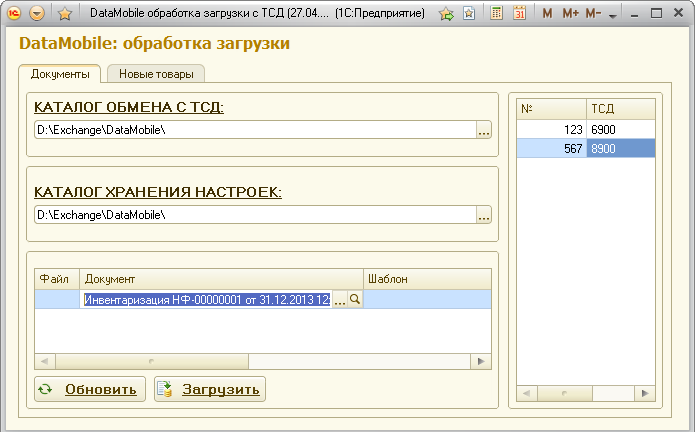Switch to the Документы tab
695x433 pixels.
(x=60, y=74)
